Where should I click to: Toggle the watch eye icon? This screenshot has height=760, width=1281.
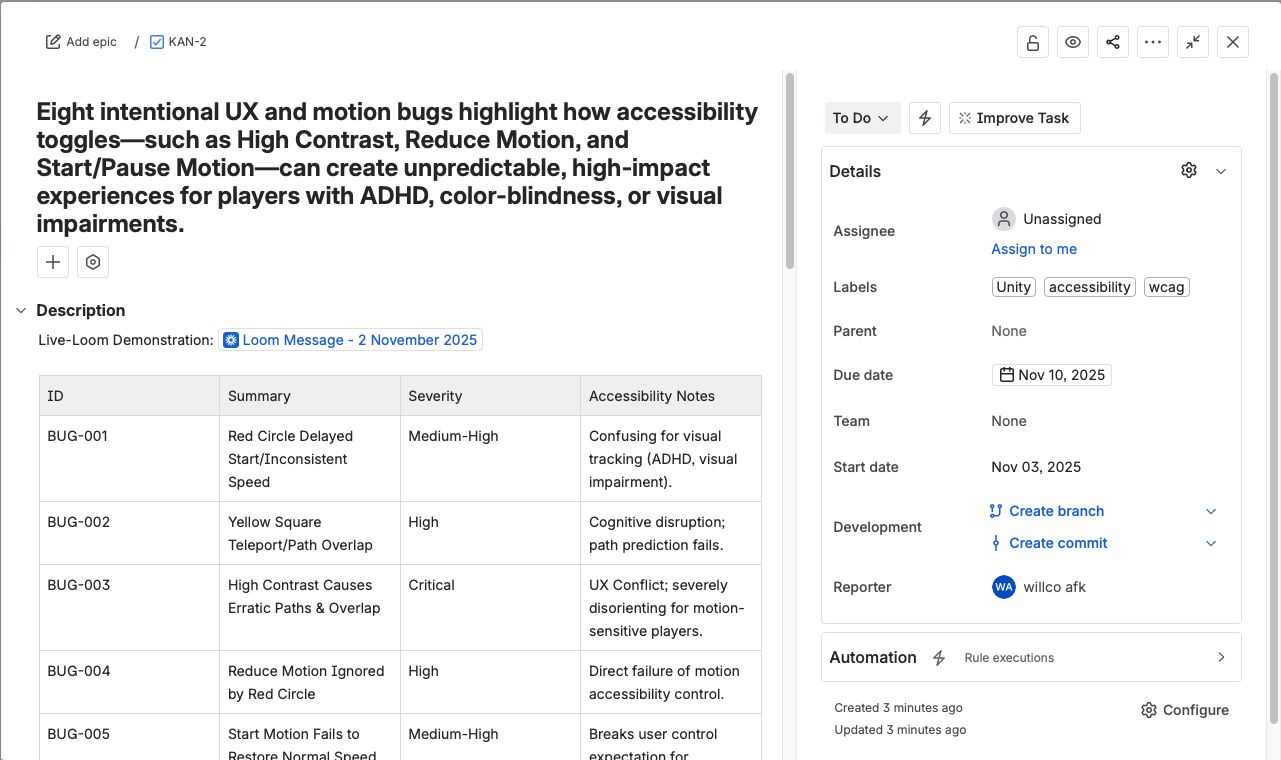pos(1073,42)
